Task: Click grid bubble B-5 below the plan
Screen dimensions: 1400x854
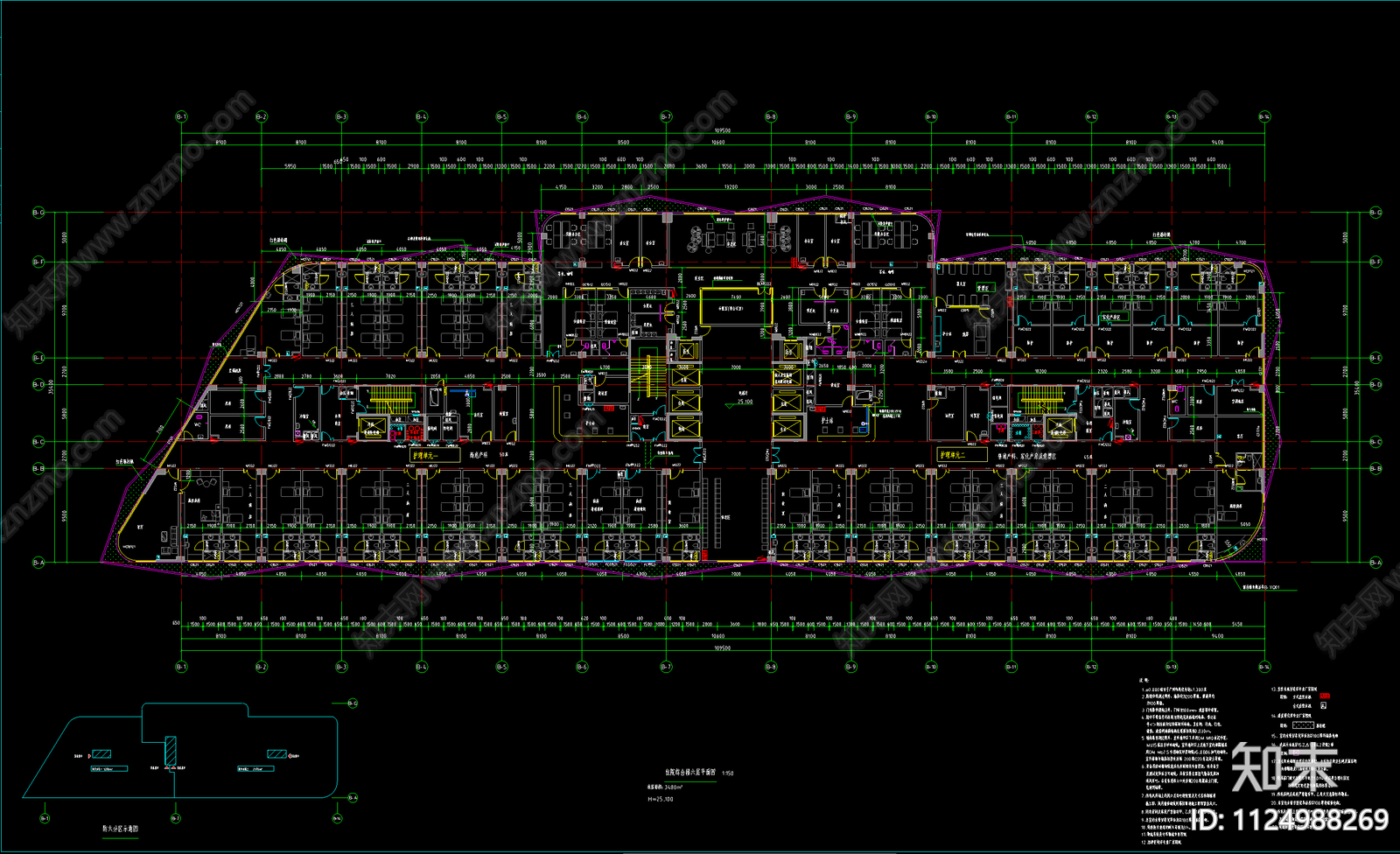Action: pos(502,667)
